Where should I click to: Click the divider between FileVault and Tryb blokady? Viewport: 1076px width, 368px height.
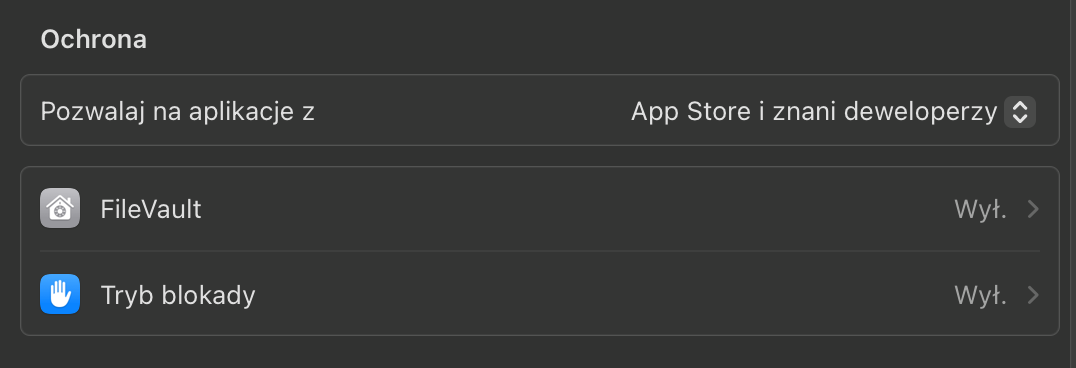tap(540, 251)
